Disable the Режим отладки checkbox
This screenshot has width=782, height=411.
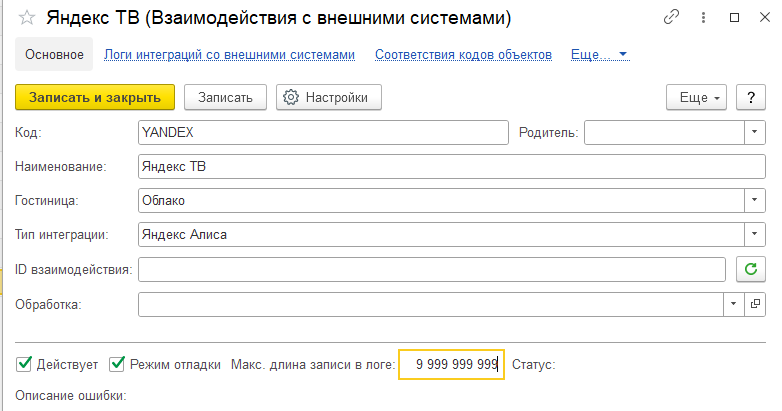[117, 364]
